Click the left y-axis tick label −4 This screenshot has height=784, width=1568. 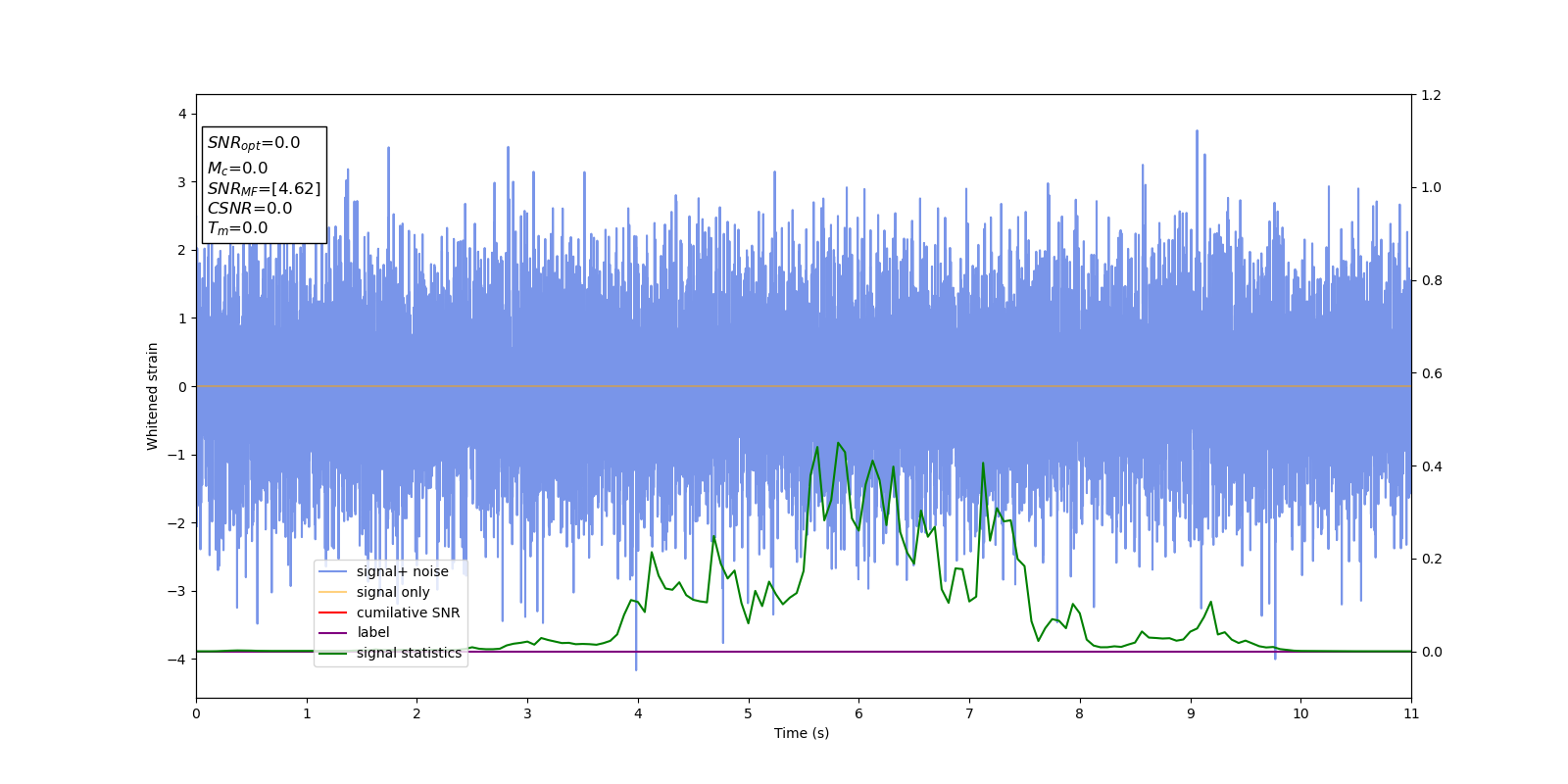pyautogui.click(x=177, y=660)
